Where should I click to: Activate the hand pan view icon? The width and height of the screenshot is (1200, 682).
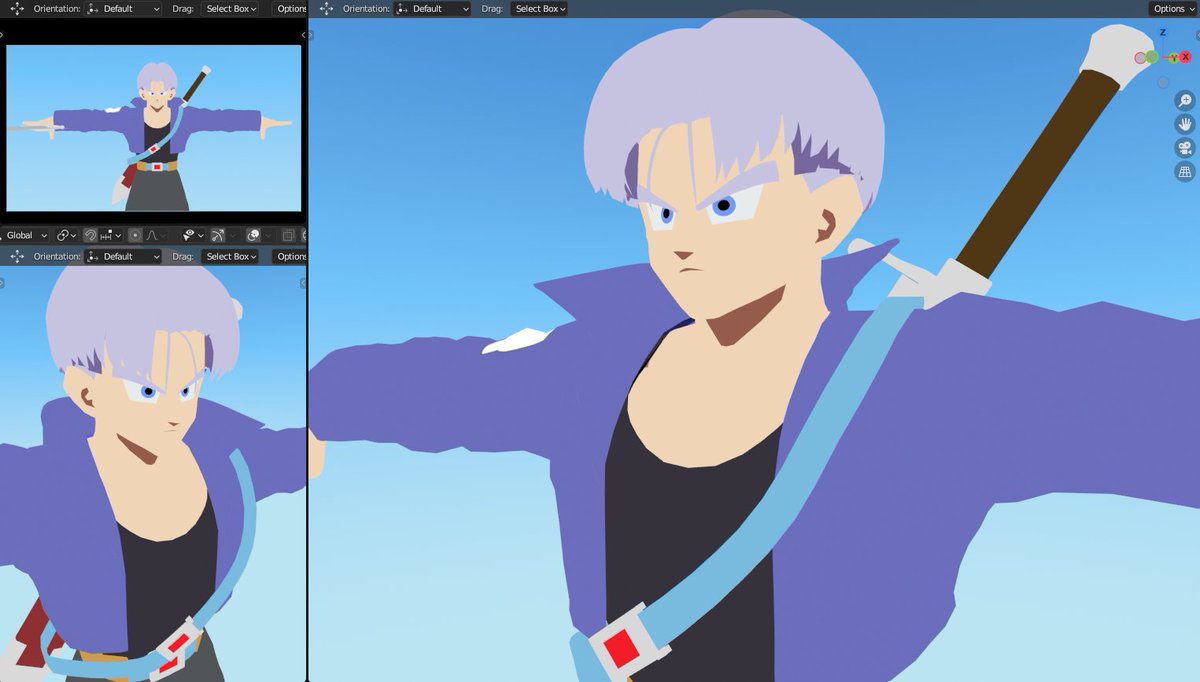pos(1185,124)
